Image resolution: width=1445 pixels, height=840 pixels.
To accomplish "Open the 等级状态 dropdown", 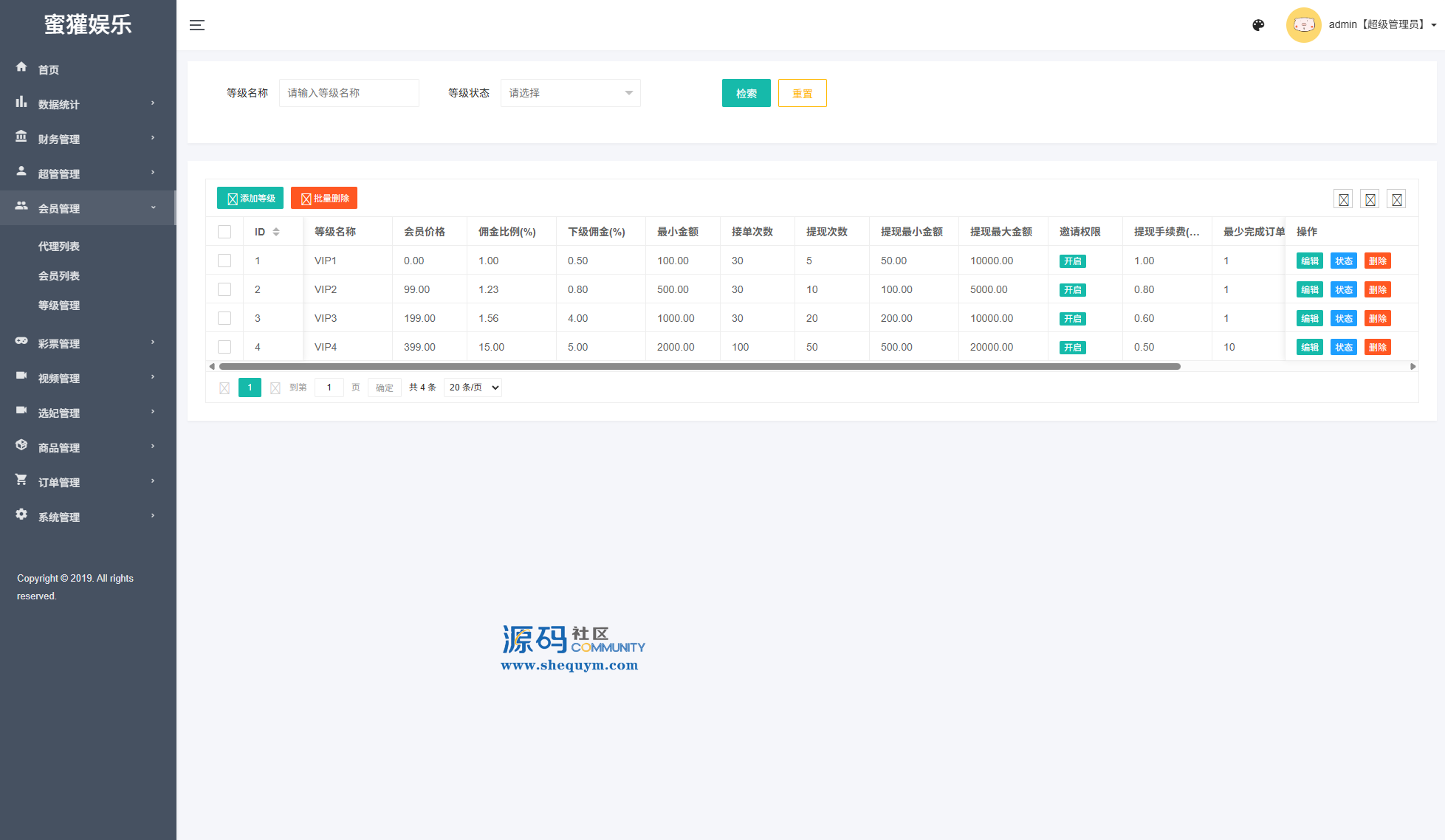I will click(570, 93).
